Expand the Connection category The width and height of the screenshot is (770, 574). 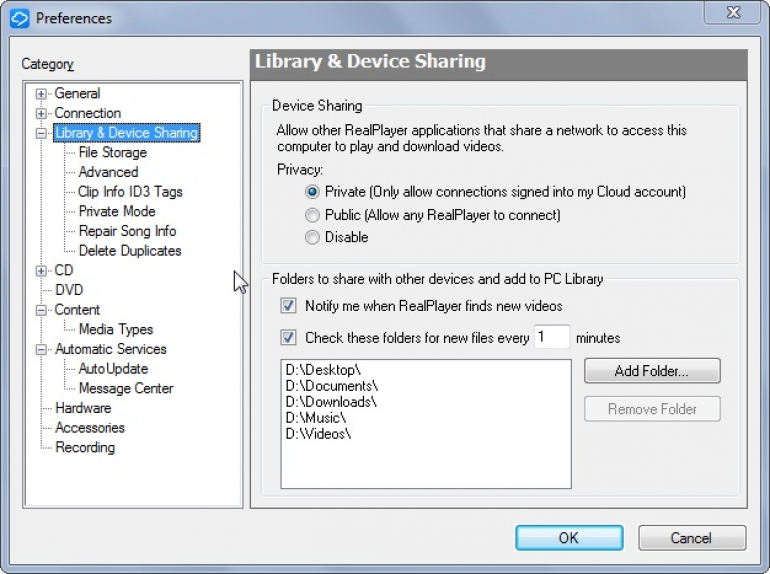click(41, 113)
